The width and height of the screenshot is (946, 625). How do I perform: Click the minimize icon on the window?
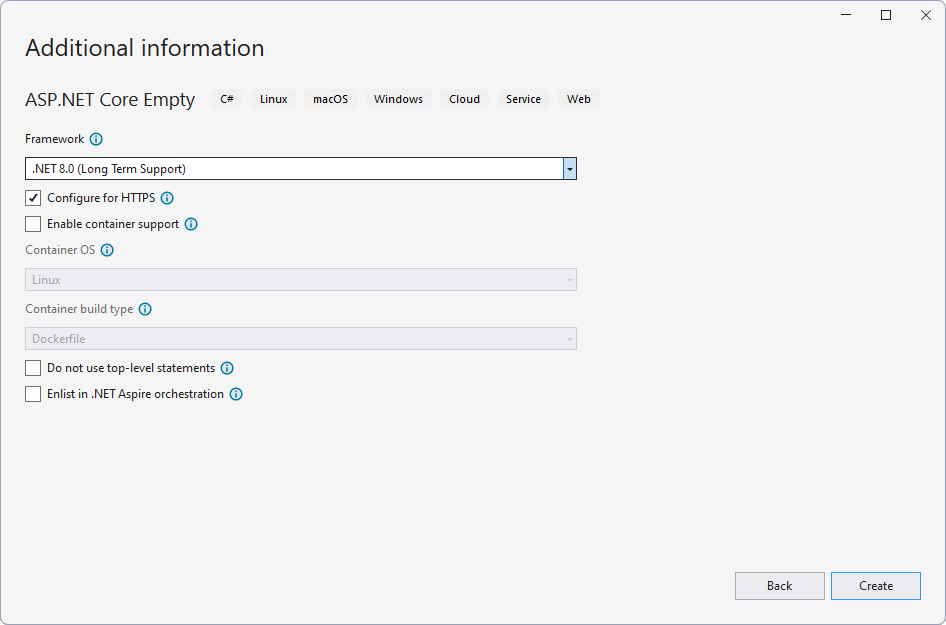point(845,14)
